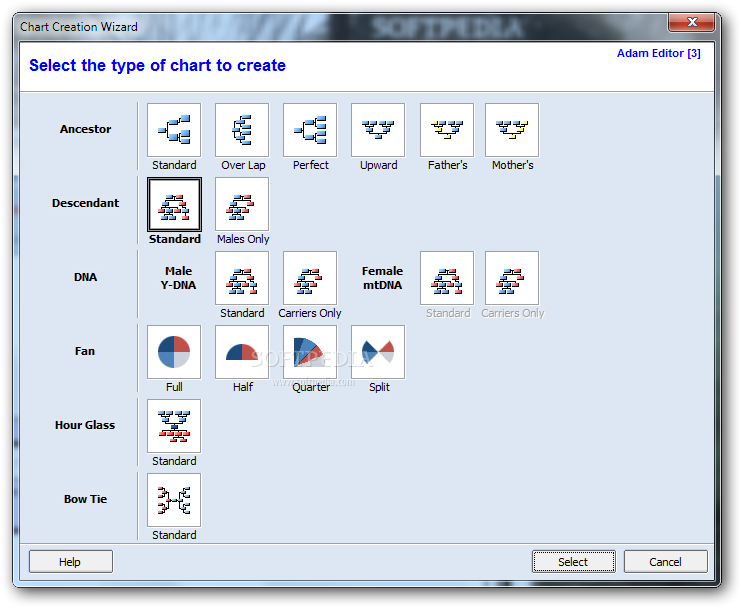The height and width of the screenshot is (608, 742).
Task: Click the Males Only caption text
Action: (243, 239)
